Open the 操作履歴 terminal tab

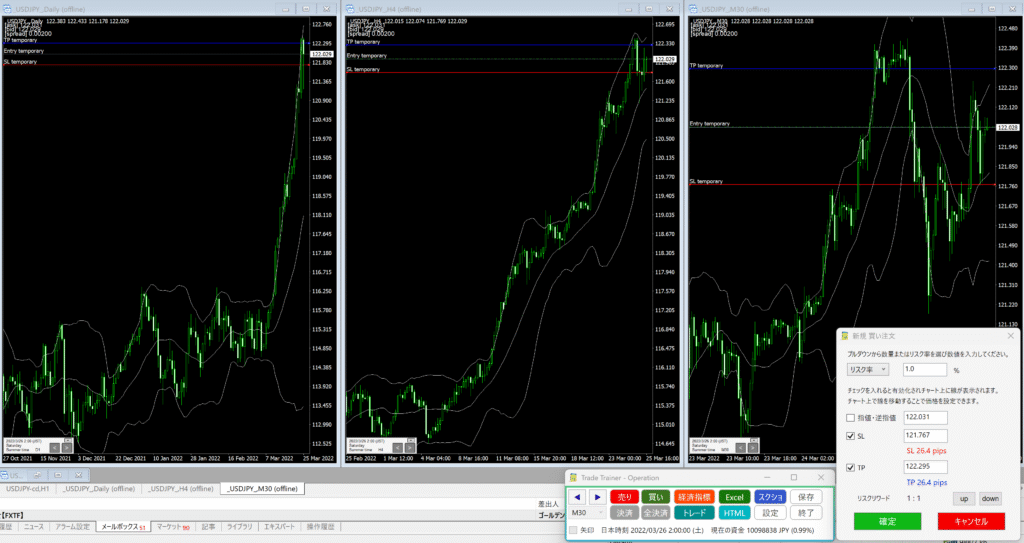click(x=321, y=527)
